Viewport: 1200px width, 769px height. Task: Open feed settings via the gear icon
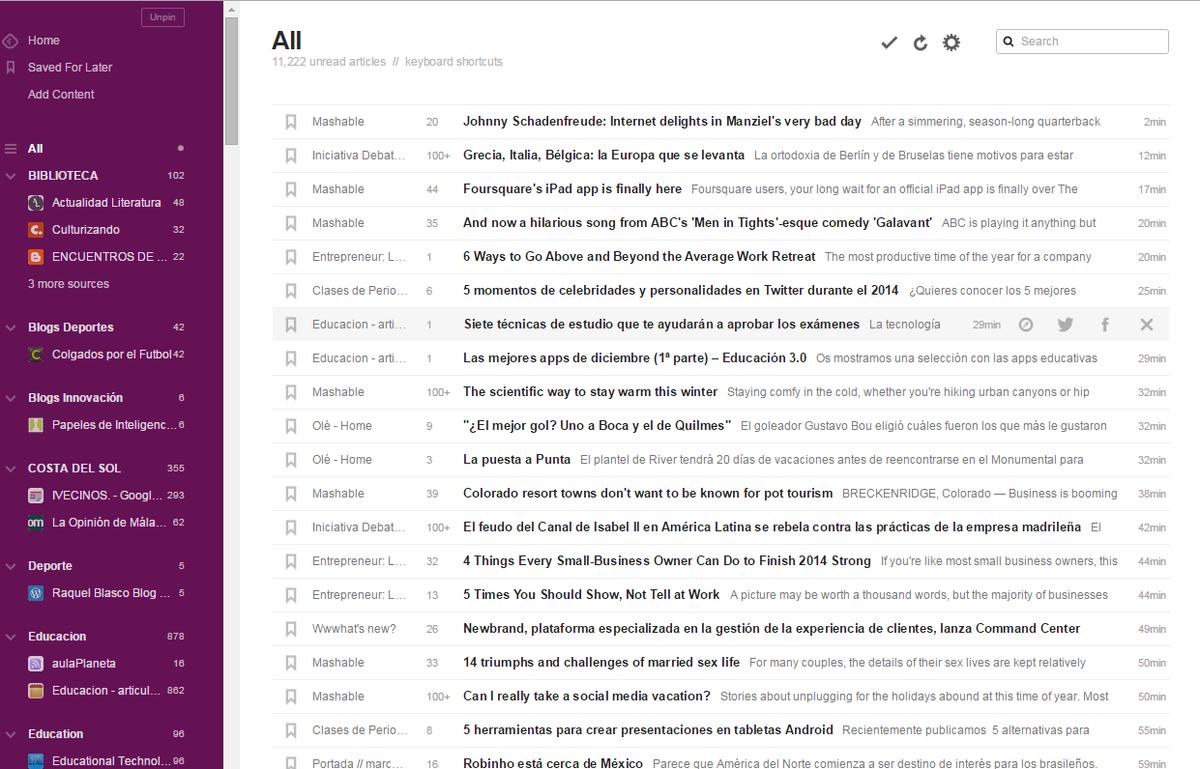[x=950, y=42]
